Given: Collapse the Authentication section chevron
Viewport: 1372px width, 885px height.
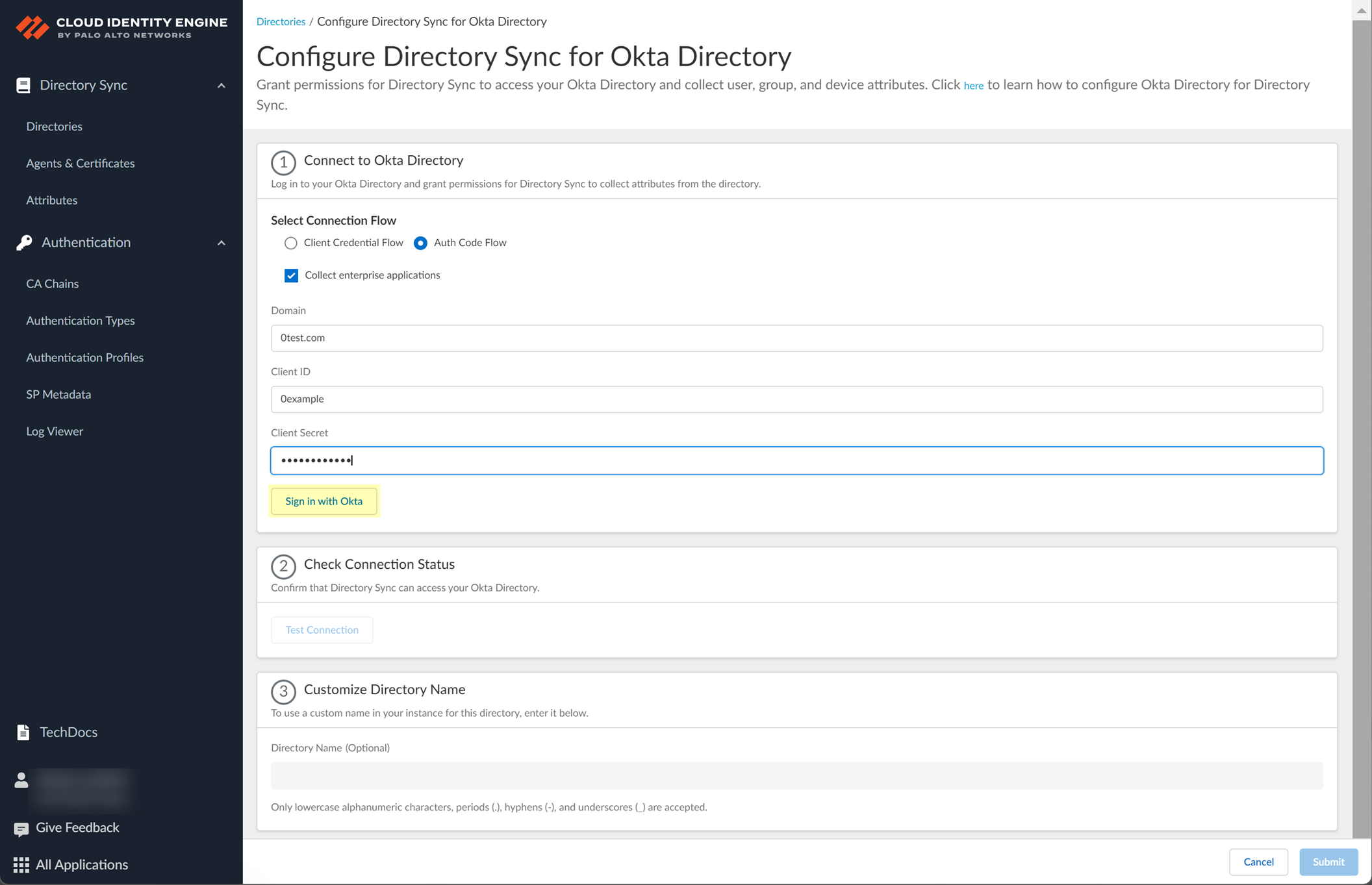Looking at the screenshot, I should (x=222, y=243).
